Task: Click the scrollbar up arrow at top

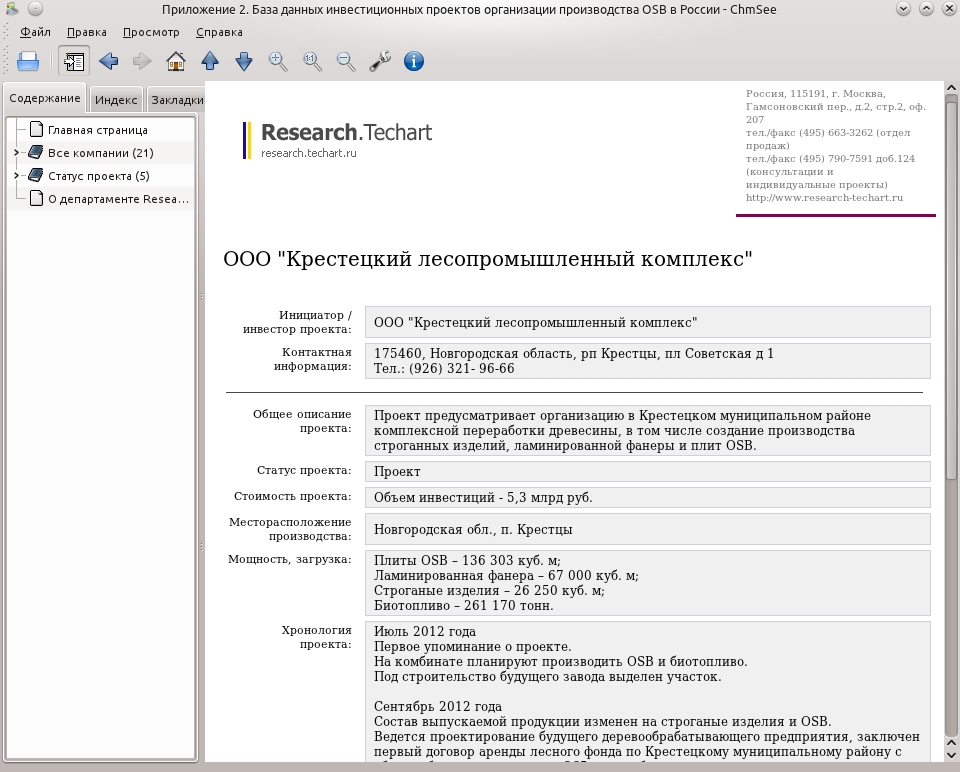Action: [951, 88]
